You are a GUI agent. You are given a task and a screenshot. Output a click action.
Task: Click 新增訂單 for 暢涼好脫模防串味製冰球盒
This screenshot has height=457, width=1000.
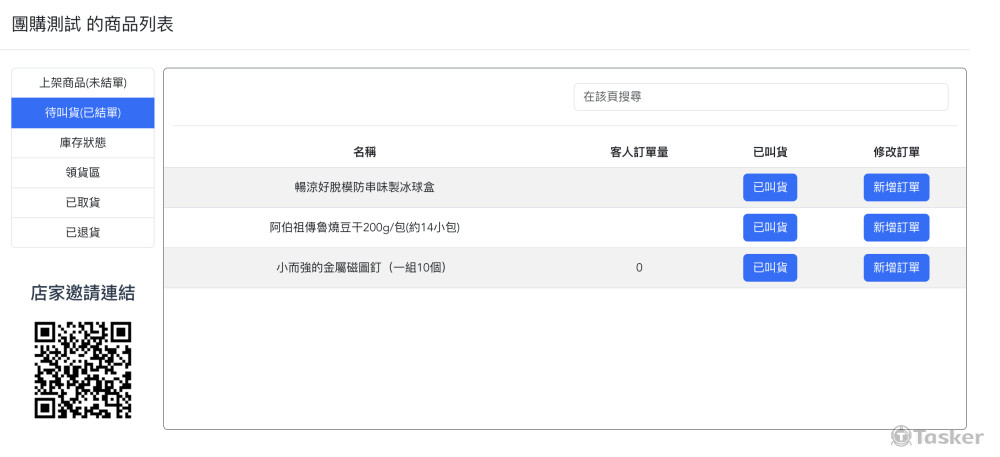click(x=896, y=188)
